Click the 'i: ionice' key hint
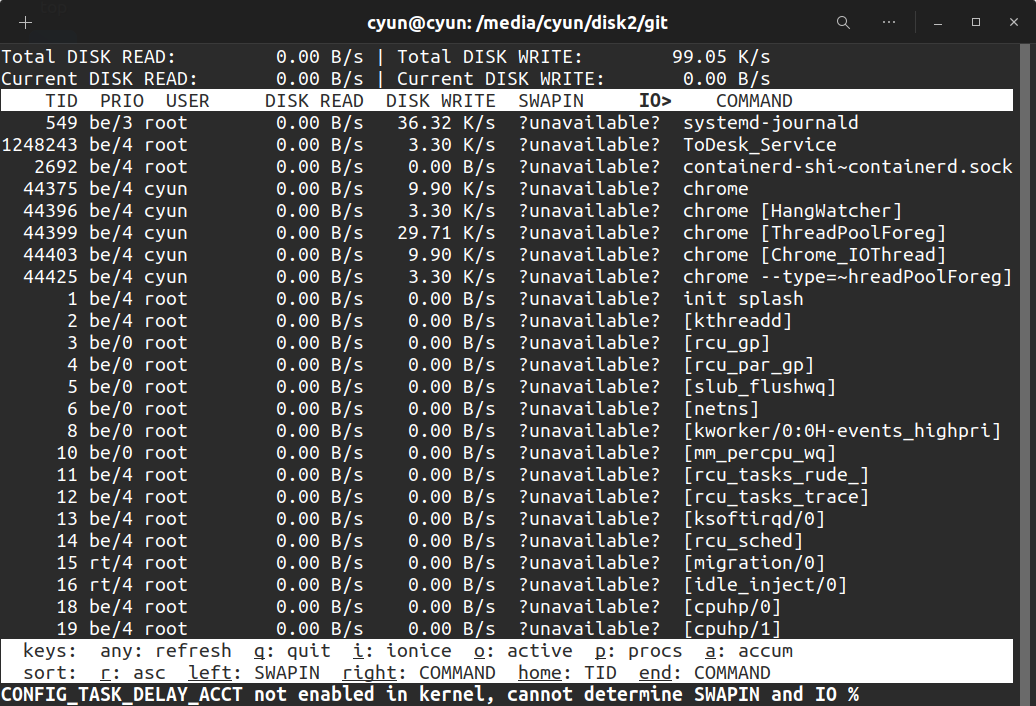 [402, 651]
